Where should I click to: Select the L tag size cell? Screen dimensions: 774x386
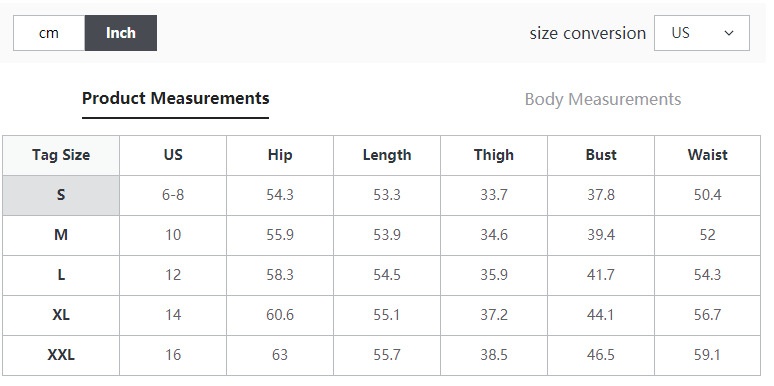point(61,275)
